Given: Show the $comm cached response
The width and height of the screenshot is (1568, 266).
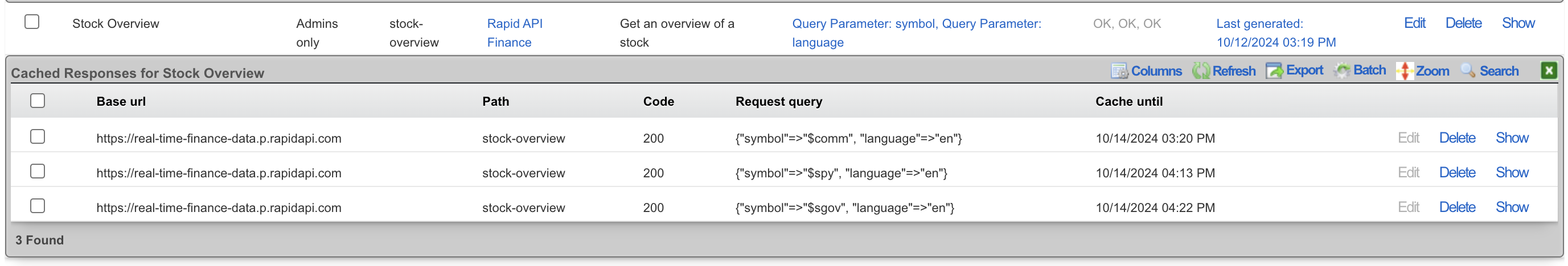Looking at the screenshot, I should tap(1512, 138).
